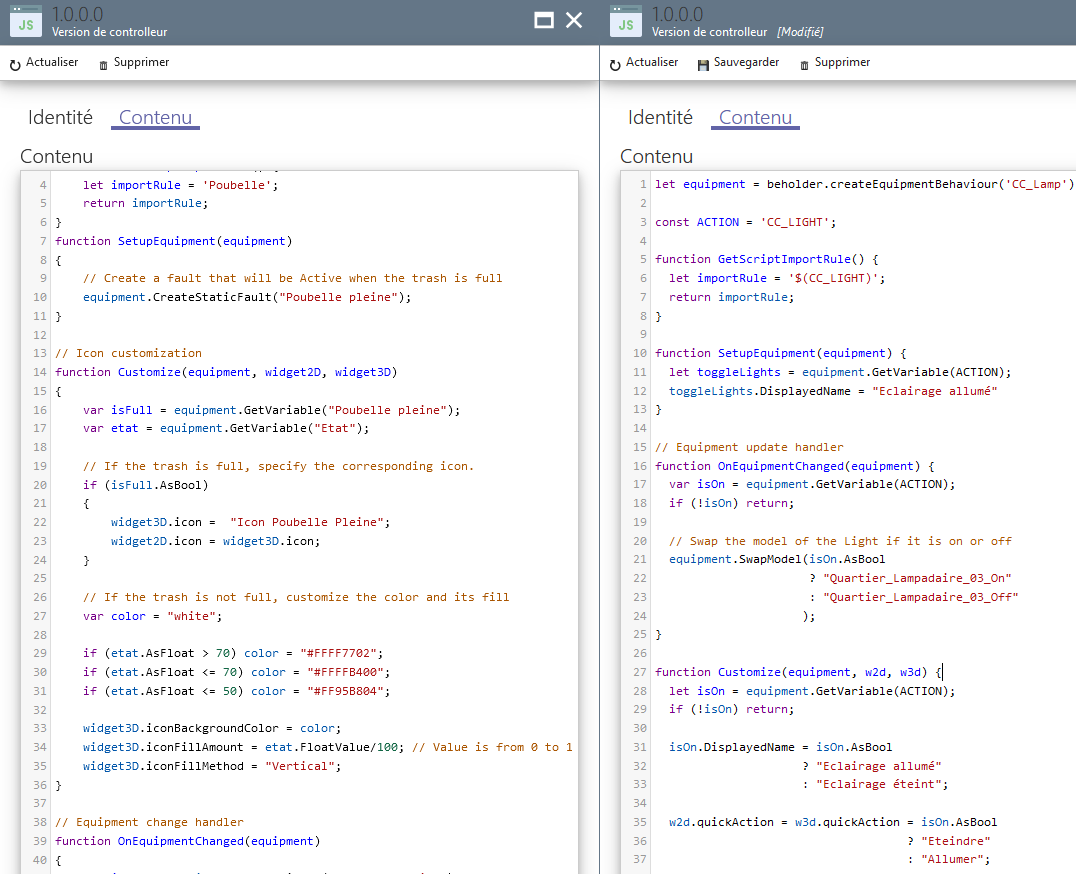
Task: Click the refresh icon in left panel toolbar
Action: (15, 65)
